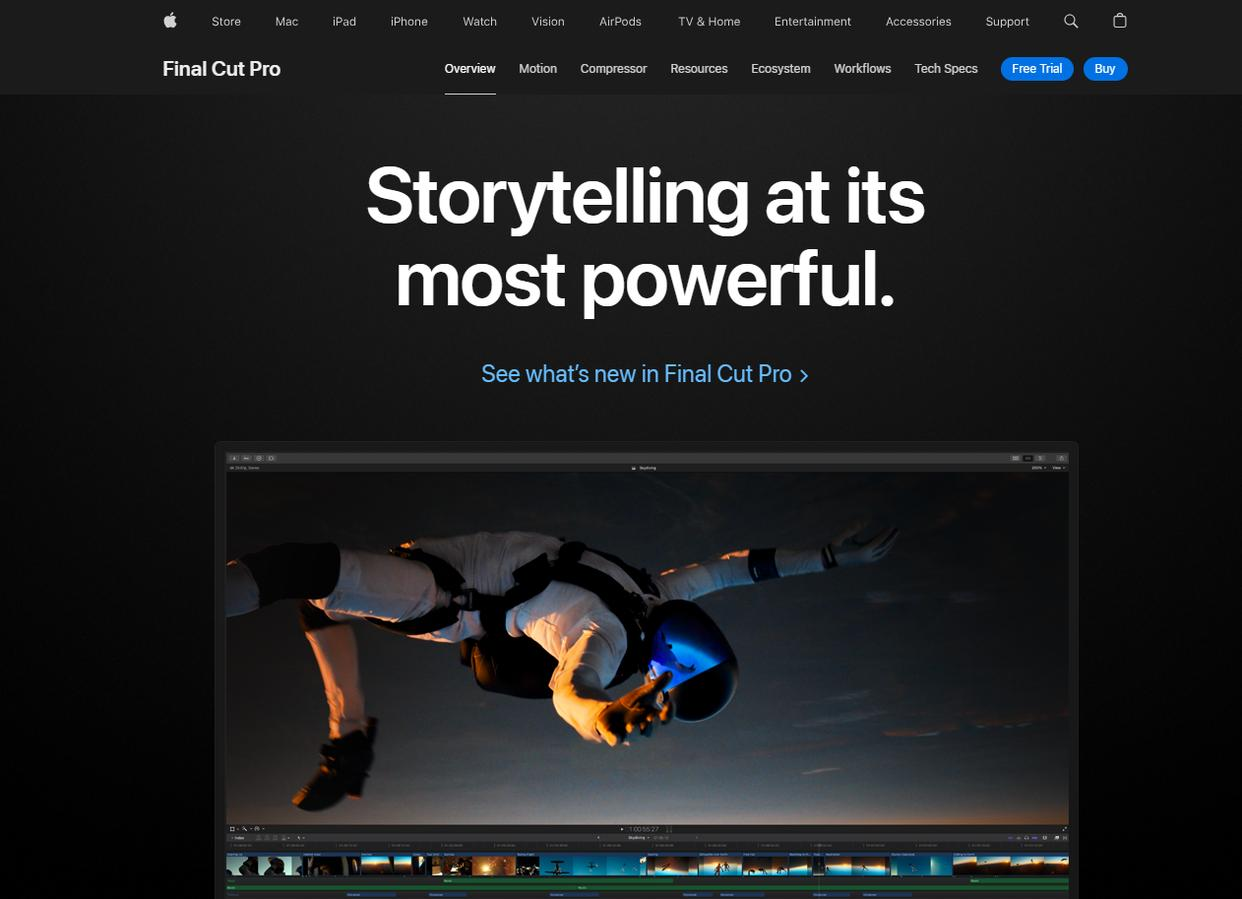Follow See what's new in Final Cut Pro link
This screenshot has width=1242, height=899.
click(645, 374)
